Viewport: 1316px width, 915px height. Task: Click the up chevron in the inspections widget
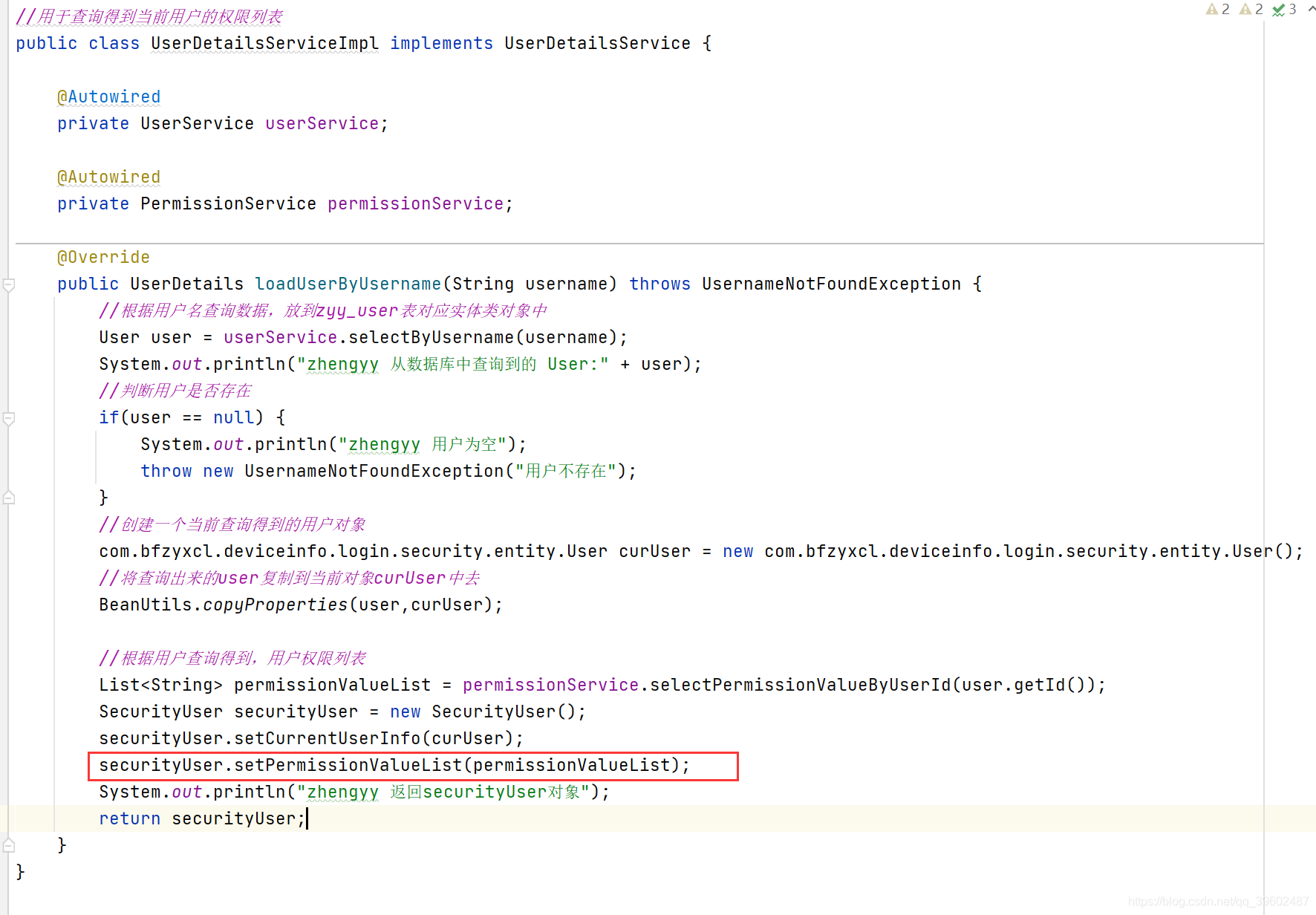click(x=1309, y=10)
